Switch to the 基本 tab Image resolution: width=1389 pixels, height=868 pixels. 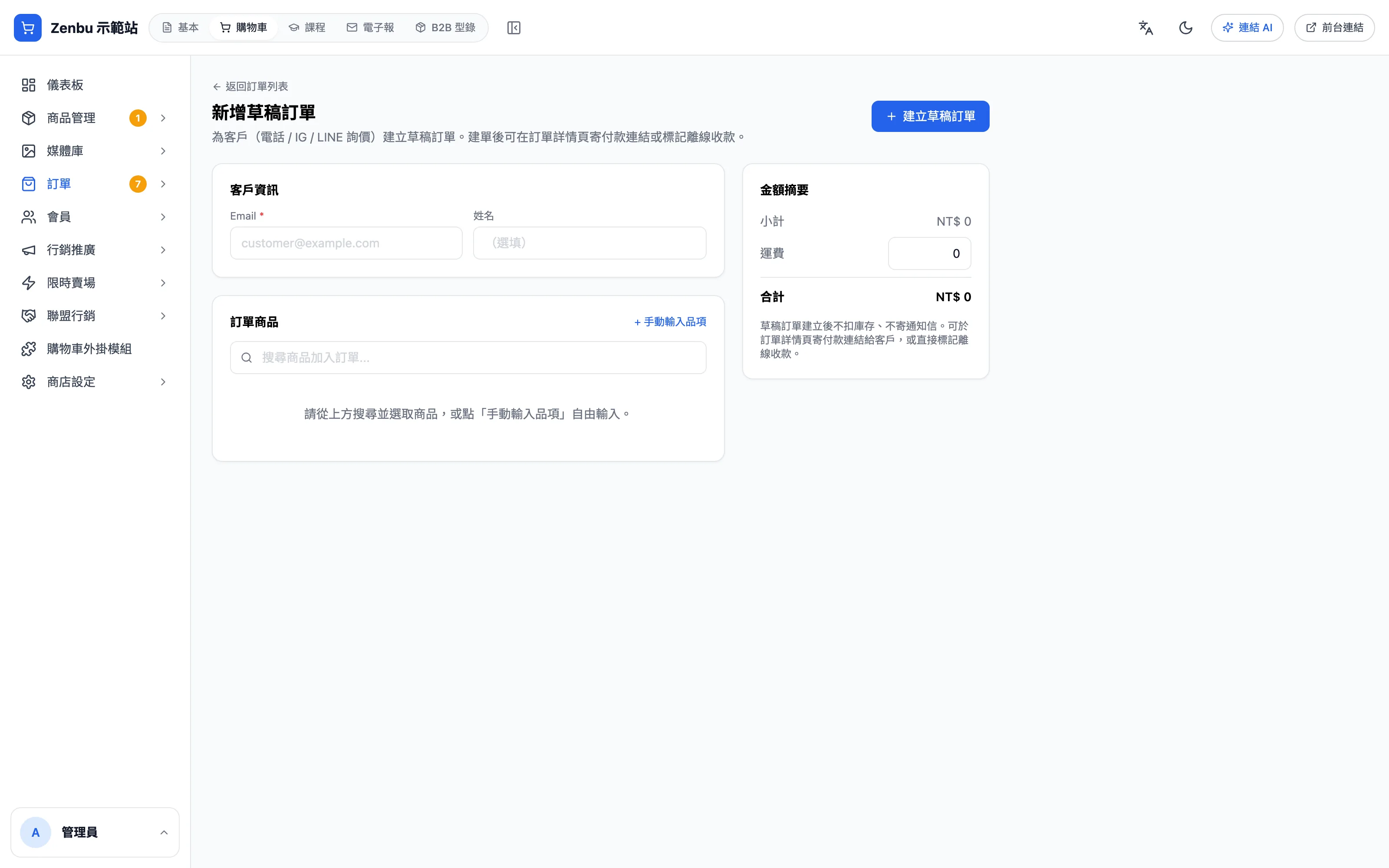180,27
